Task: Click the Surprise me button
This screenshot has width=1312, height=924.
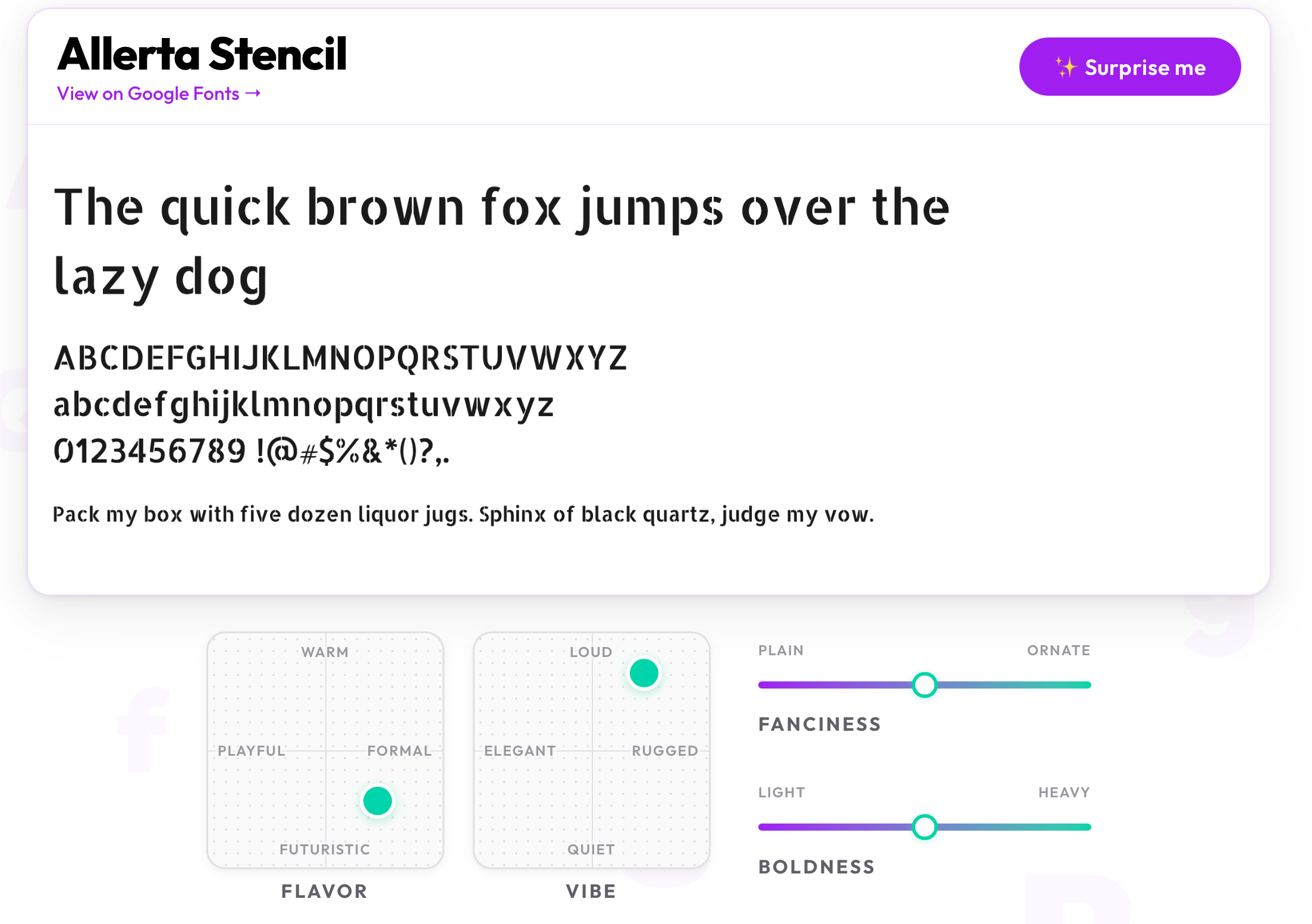Action: 1129,67
